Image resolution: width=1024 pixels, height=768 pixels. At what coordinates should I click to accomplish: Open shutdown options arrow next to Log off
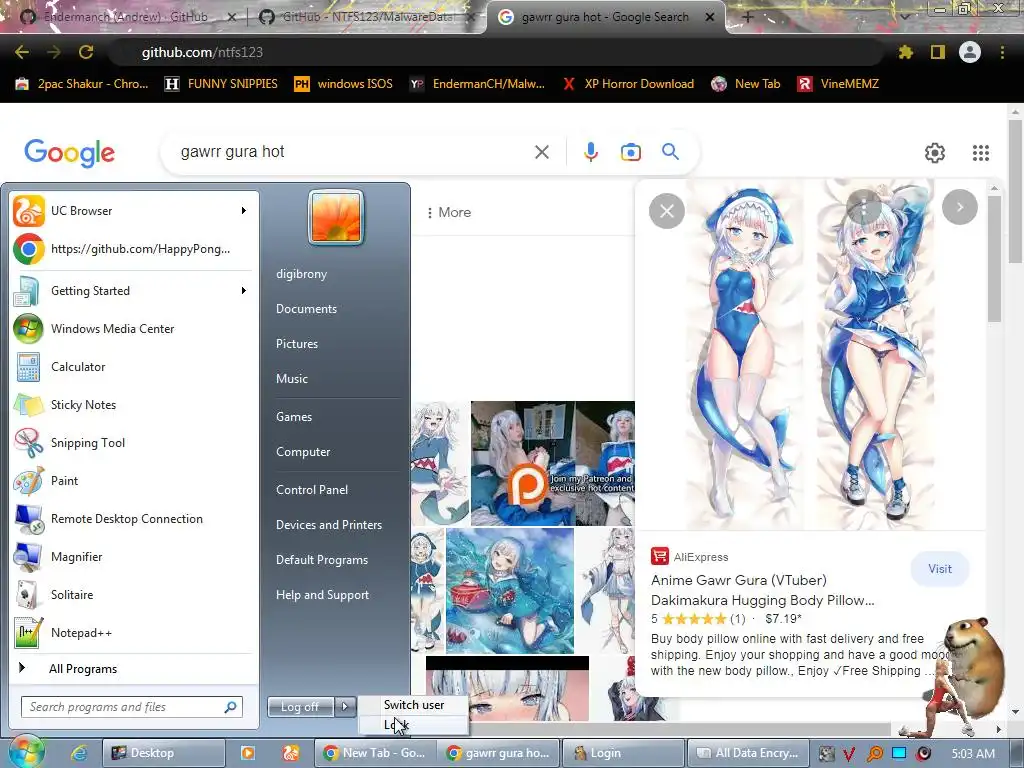[x=345, y=706]
